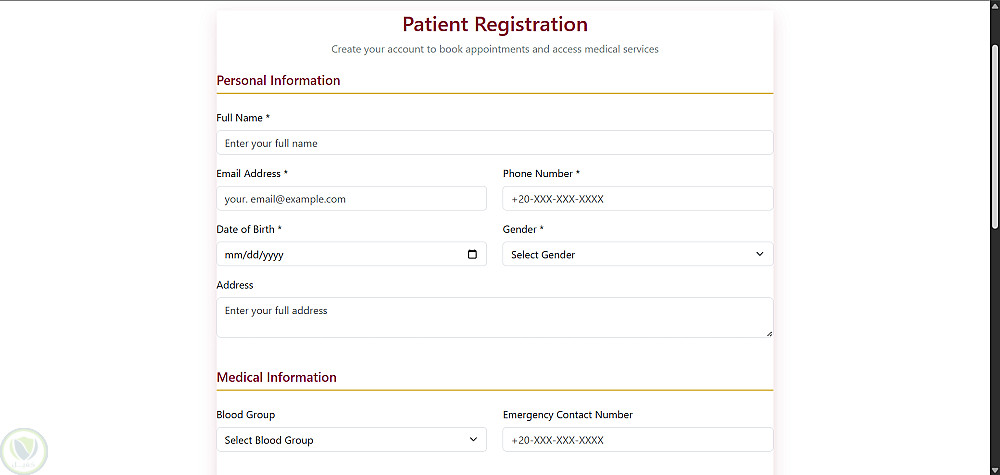Select the Medical Information section heading
The height and width of the screenshot is (475, 1000).
(277, 377)
